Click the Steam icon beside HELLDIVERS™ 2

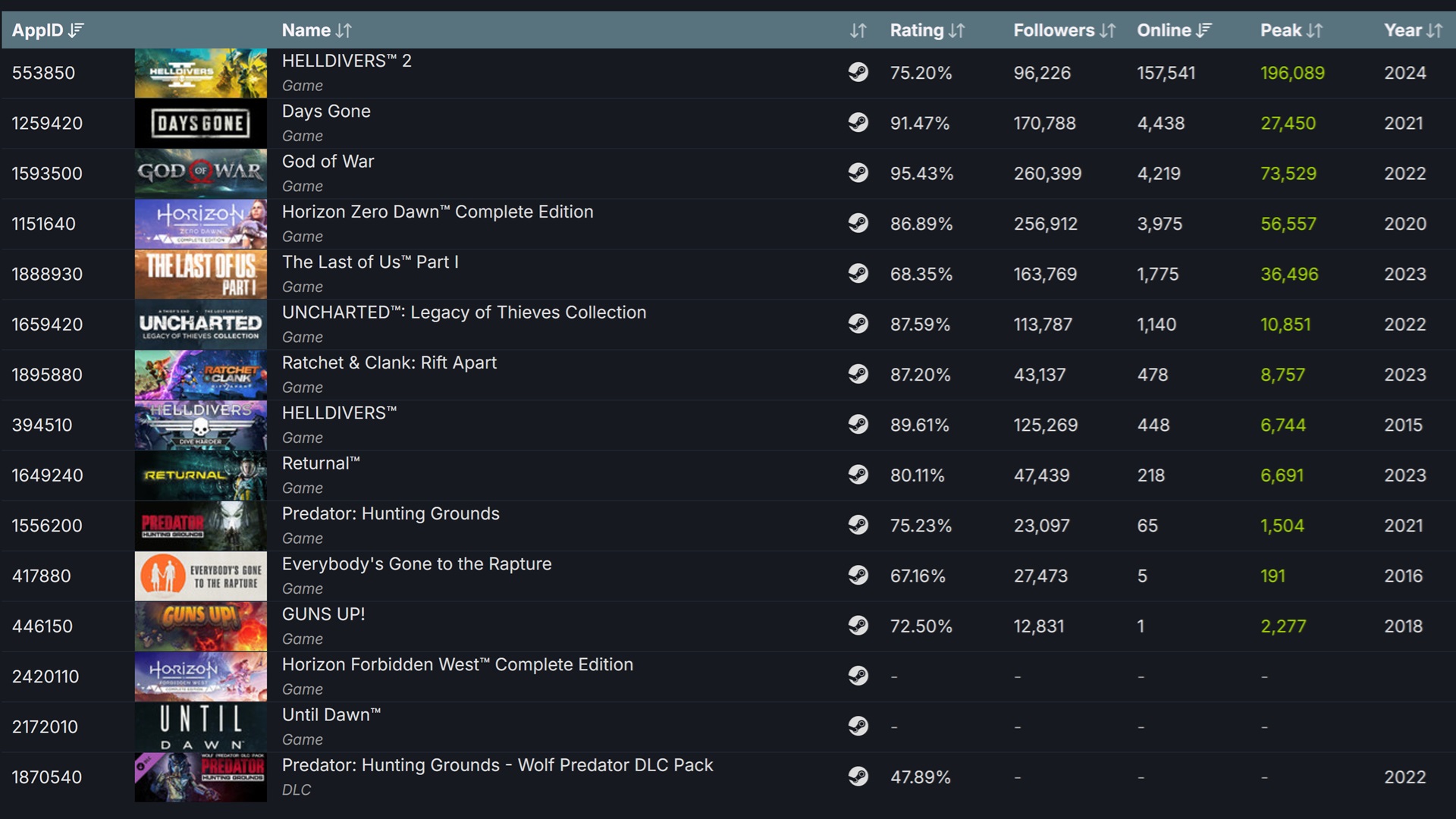coord(859,73)
